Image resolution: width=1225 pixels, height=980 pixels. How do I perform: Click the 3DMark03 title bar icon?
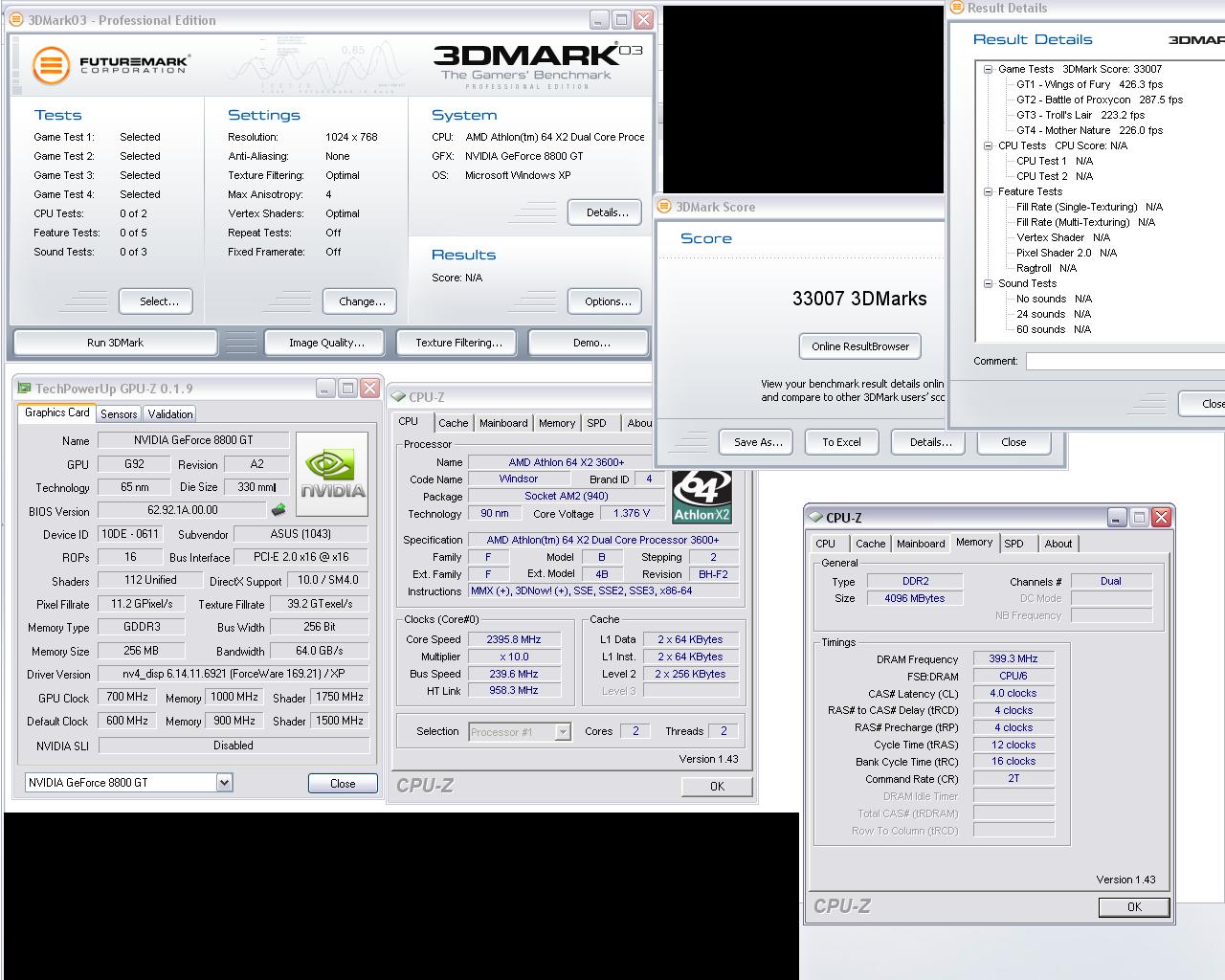pyautogui.click(x=18, y=20)
